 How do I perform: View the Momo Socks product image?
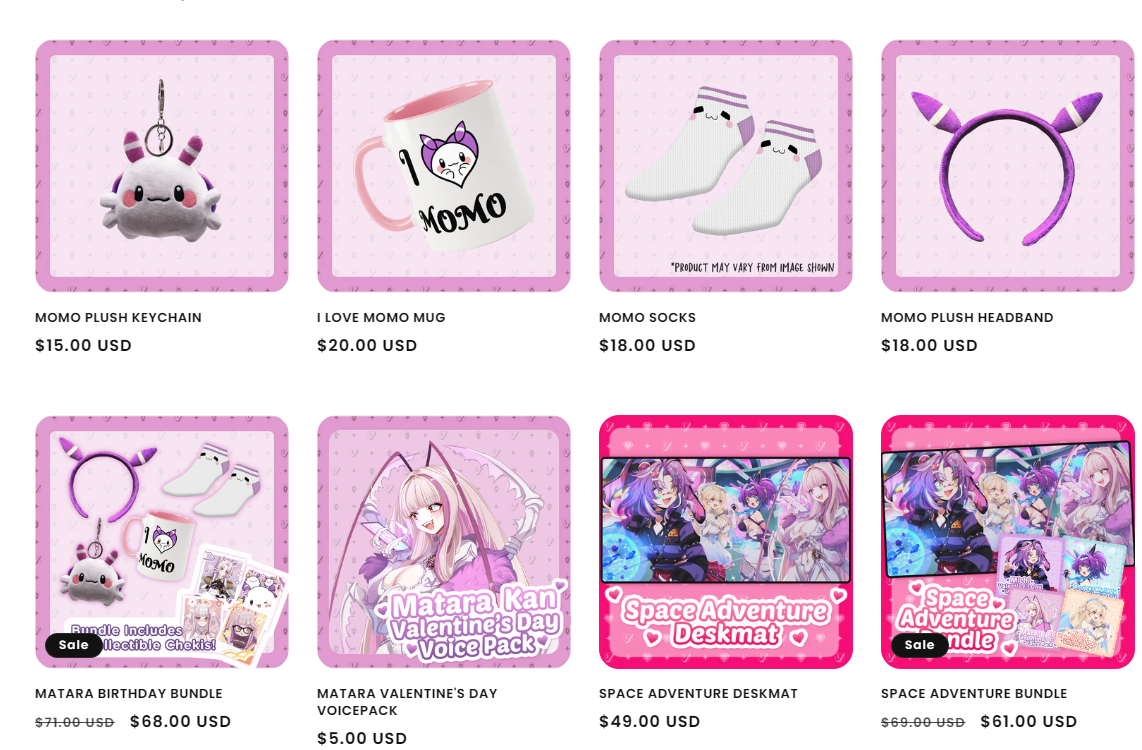[725, 166]
